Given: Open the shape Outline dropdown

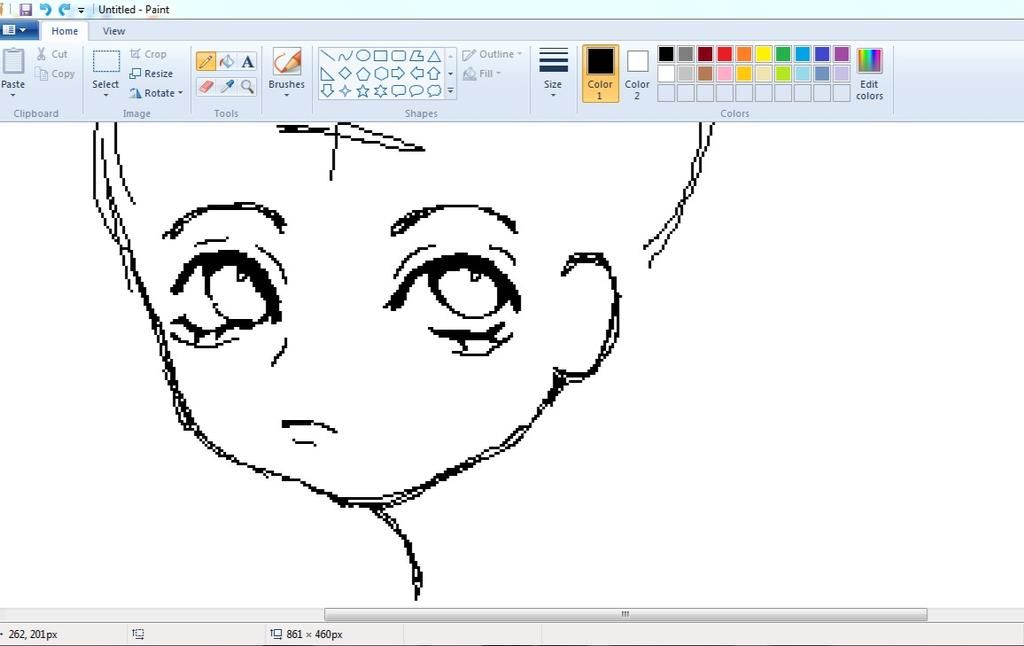Looking at the screenshot, I should click(x=492, y=54).
